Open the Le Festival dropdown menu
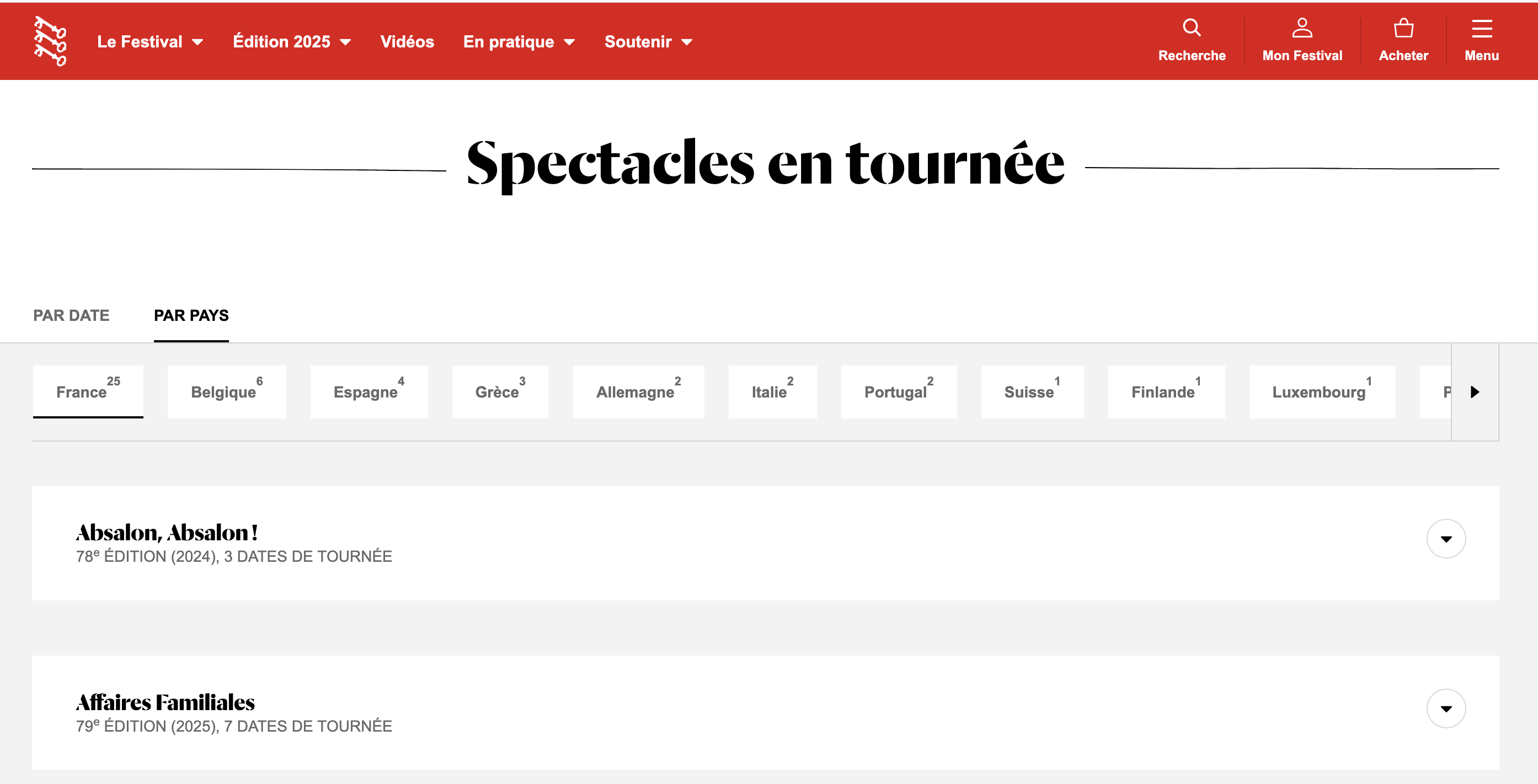1538x784 pixels. click(x=150, y=42)
